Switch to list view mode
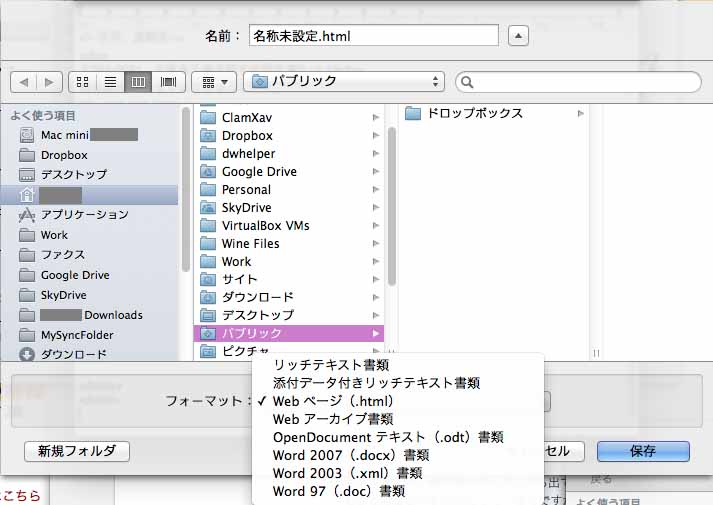This screenshot has width=713, height=505. (x=111, y=82)
